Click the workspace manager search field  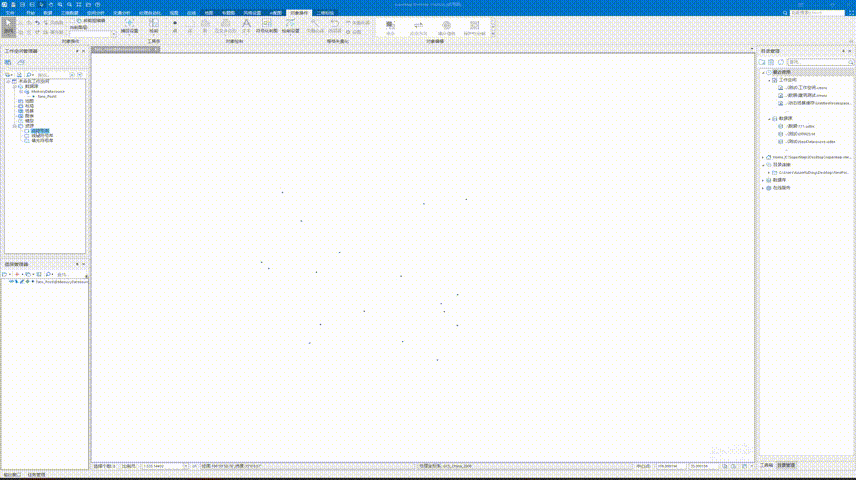coord(53,75)
